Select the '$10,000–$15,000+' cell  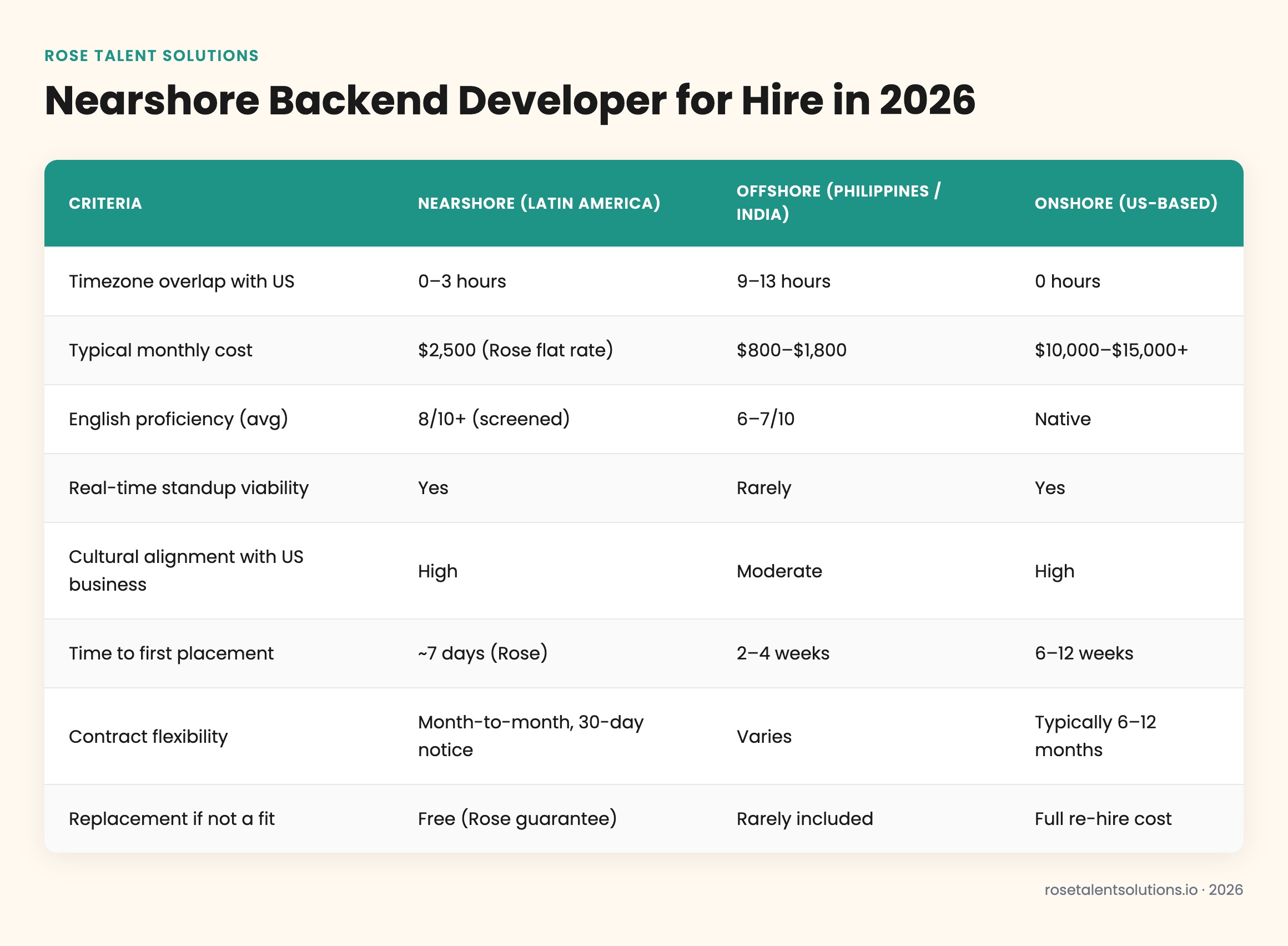[x=1111, y=350]
